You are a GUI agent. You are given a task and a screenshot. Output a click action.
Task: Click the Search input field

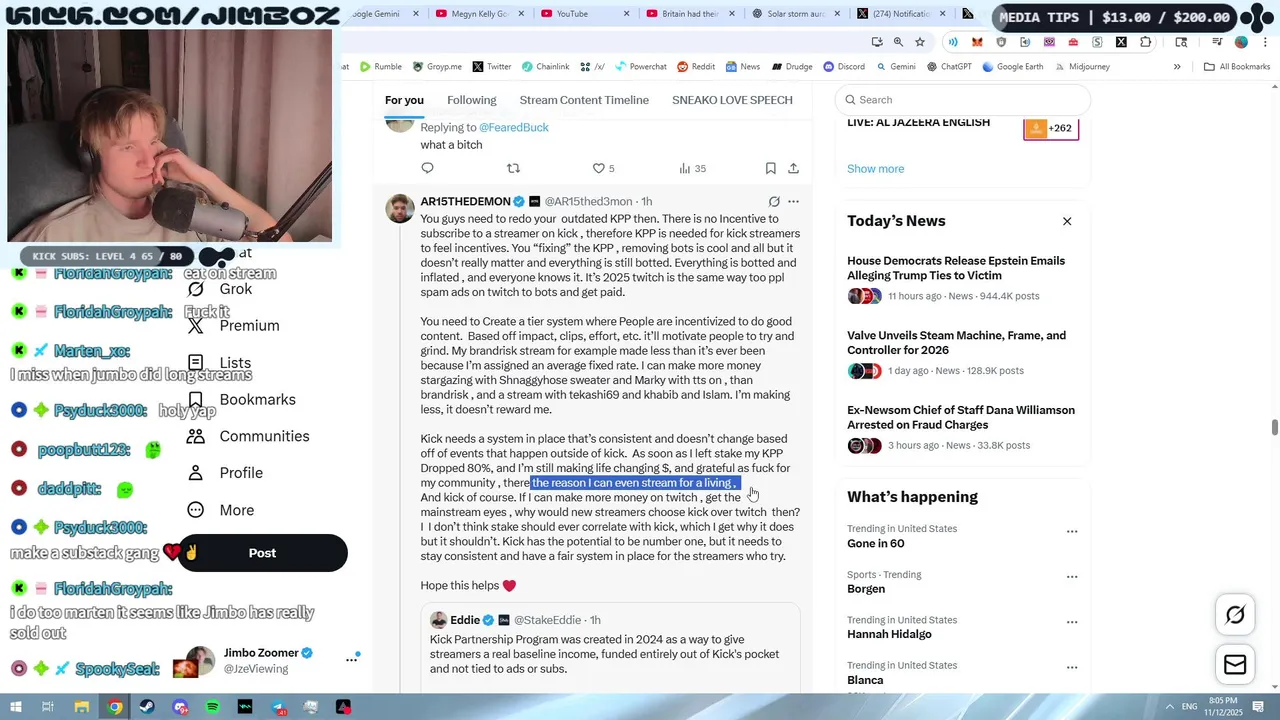[962, 100]
